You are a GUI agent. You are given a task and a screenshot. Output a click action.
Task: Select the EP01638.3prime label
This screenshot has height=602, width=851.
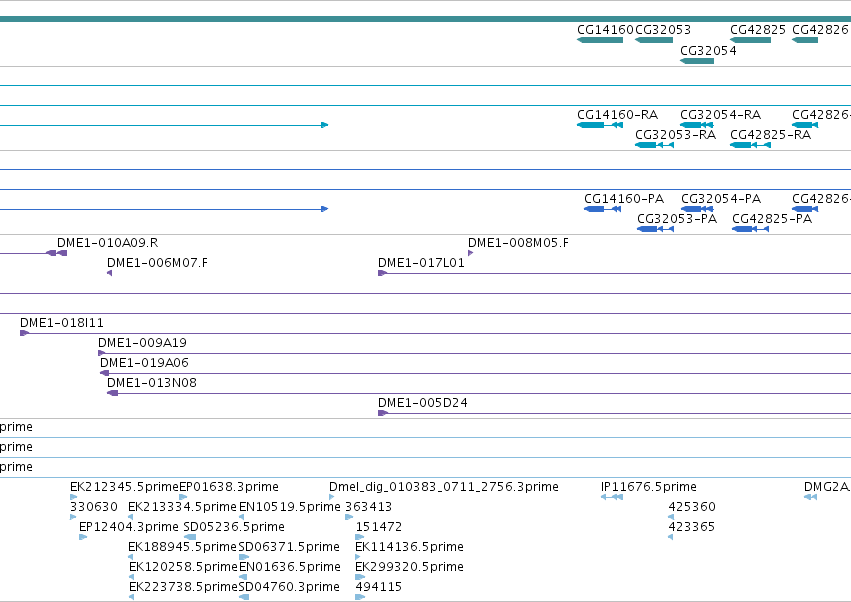coord(228,487)
